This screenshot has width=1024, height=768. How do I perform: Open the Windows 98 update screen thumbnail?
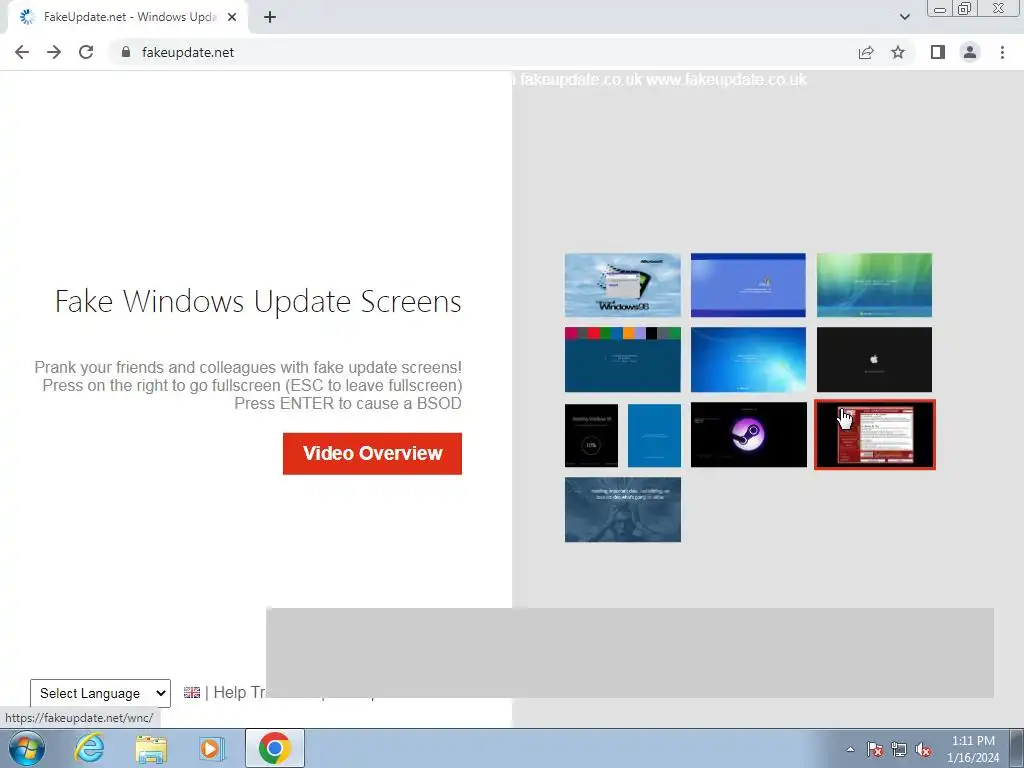pos(622,285)
